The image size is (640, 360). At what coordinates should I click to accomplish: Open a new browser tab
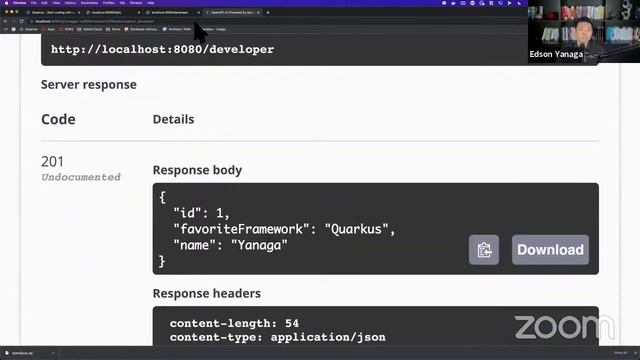pos(268,13)
